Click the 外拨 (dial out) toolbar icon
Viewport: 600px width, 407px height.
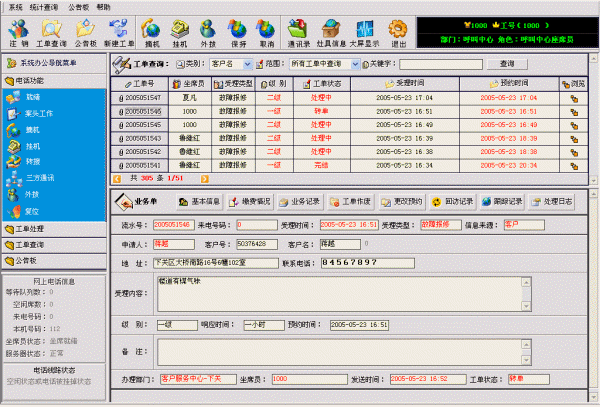pyautogui.click(x=208, y=31)
